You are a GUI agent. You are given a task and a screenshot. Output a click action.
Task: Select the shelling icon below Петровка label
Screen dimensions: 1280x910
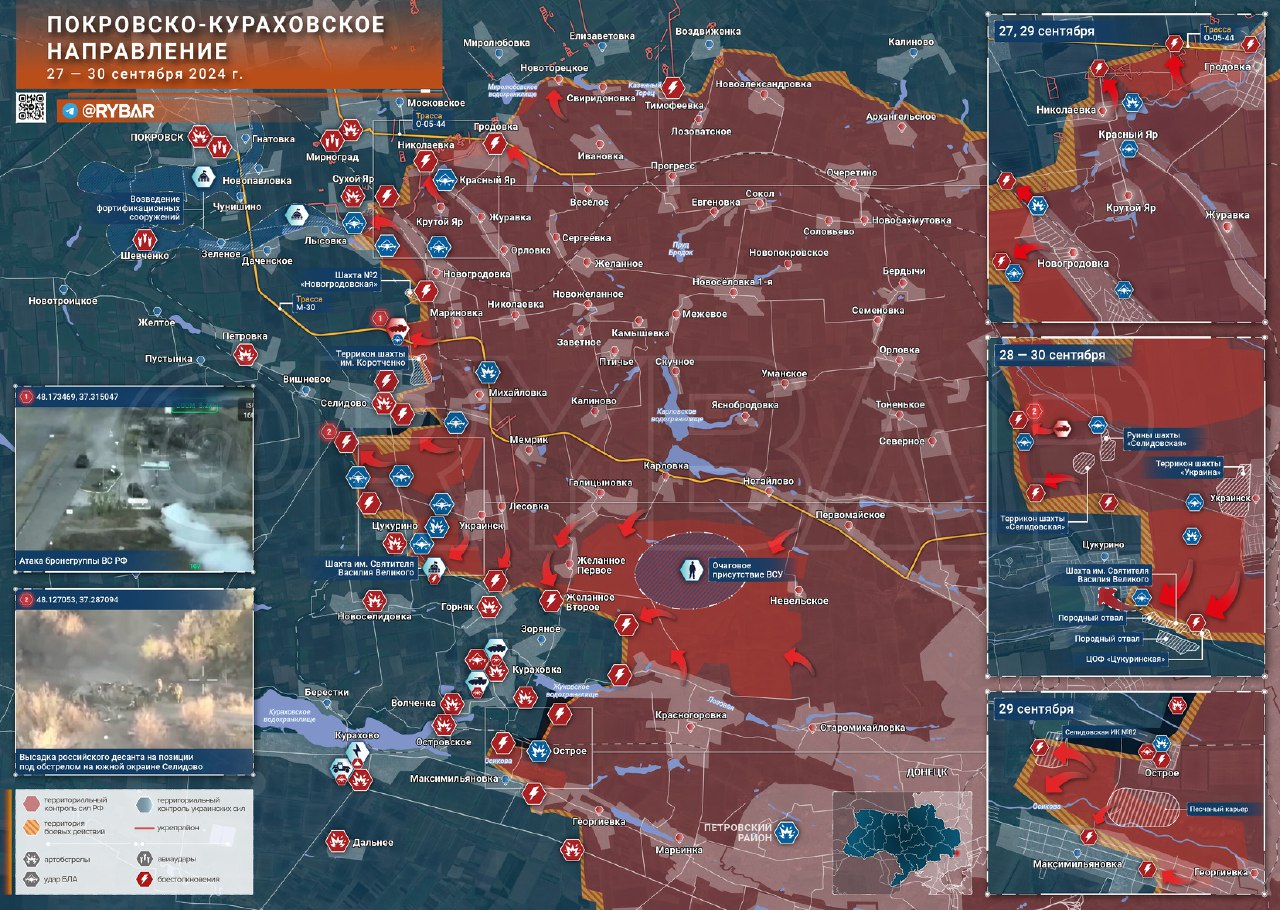pos(245,354)
